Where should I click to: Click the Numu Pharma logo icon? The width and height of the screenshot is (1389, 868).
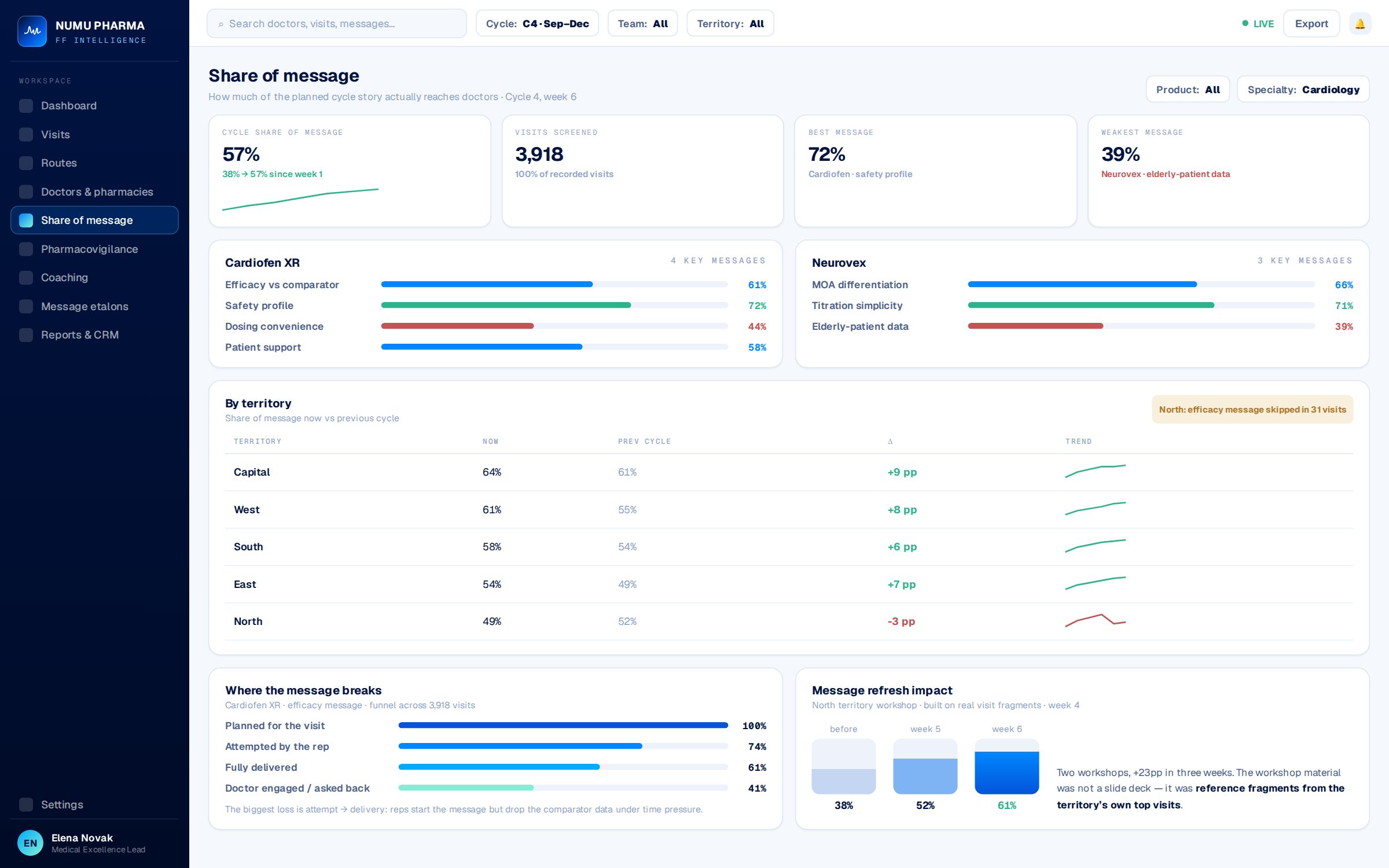pyautogui.click(x=32, y=31)
